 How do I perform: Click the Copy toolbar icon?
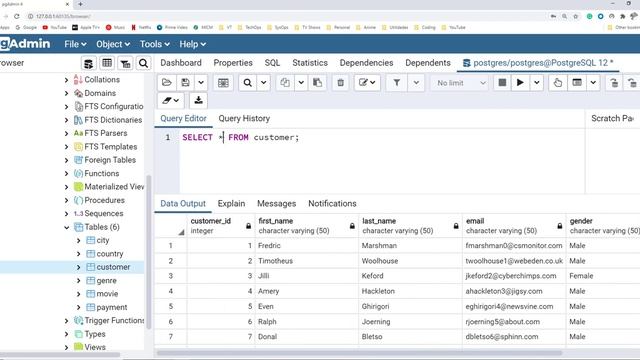285,83
